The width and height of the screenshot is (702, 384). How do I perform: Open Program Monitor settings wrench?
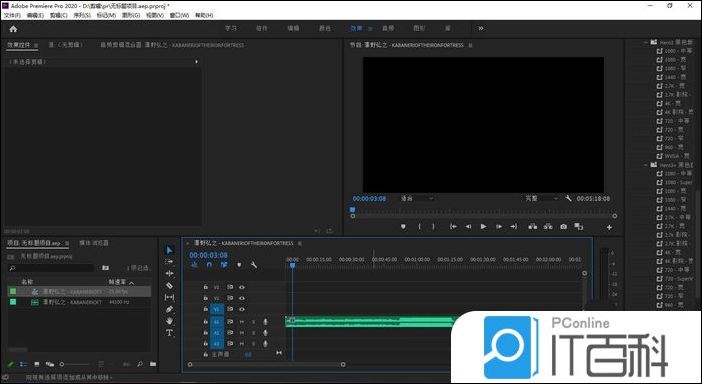click(x=568, y=198)
